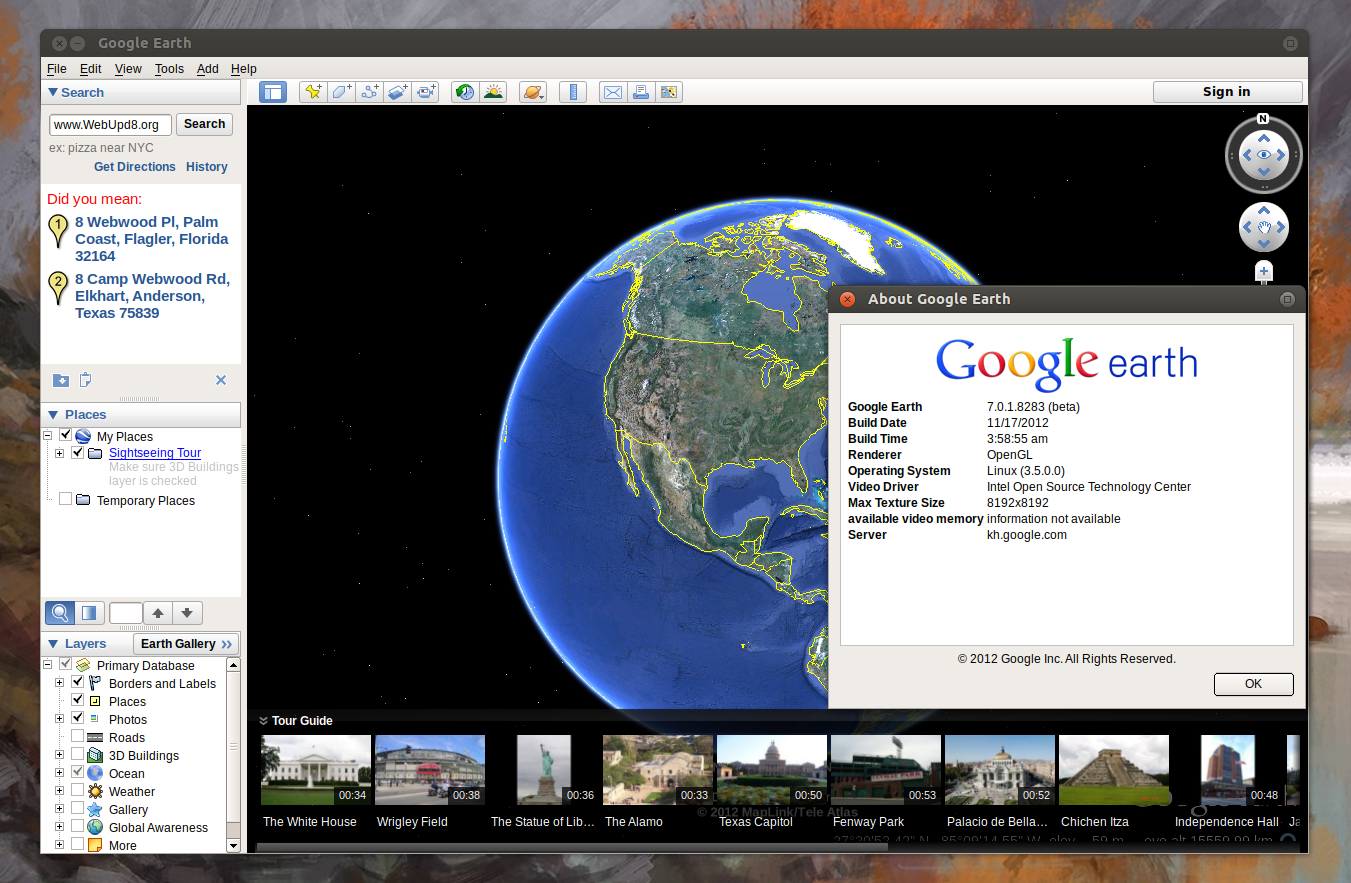1351x883 pixels.
Task: Enable the Roads layer checkbox
Action: [x=78, y=736]
